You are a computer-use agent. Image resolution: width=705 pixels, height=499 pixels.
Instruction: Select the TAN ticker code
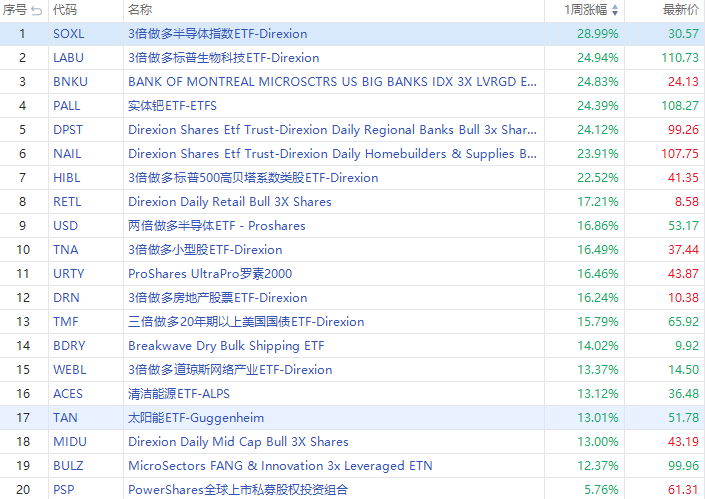[65, 418]
